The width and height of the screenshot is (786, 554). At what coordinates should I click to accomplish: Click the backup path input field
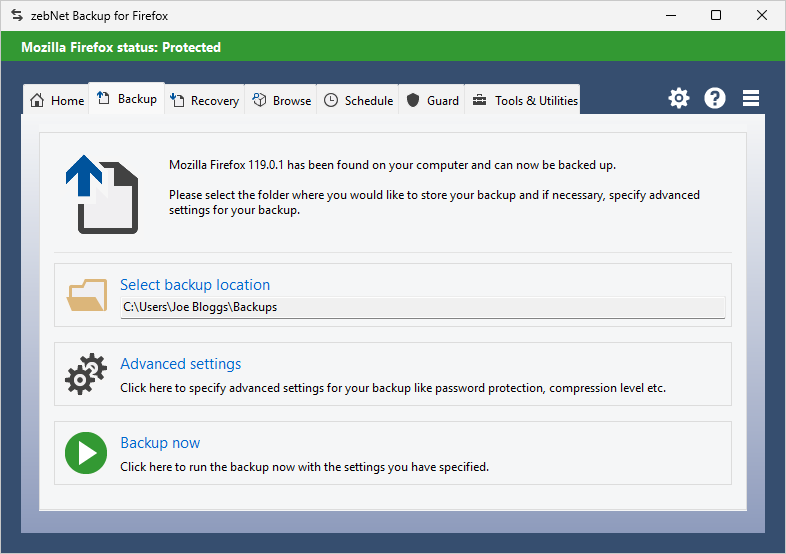tap(422, 307)
